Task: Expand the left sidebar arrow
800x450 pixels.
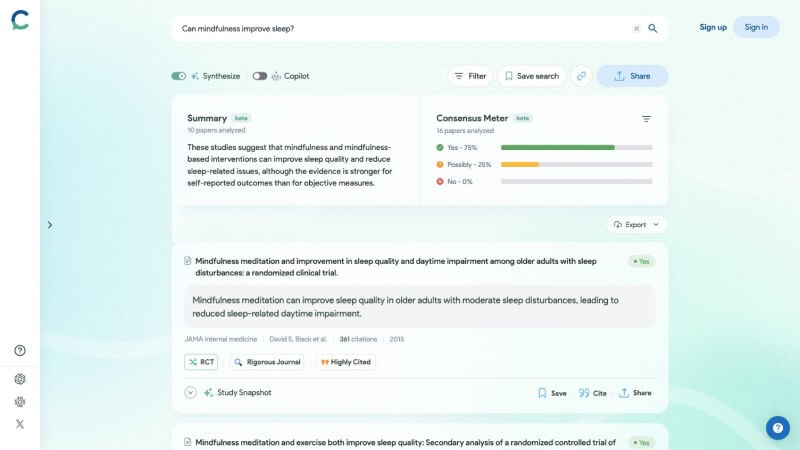Action: point(49,225)
